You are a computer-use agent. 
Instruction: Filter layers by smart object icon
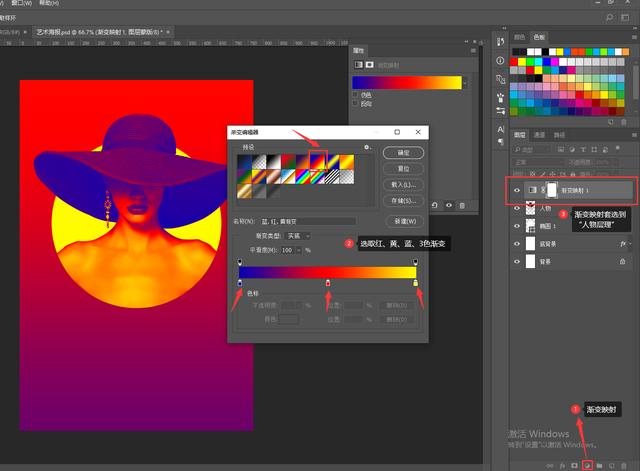tap(605, 150)
